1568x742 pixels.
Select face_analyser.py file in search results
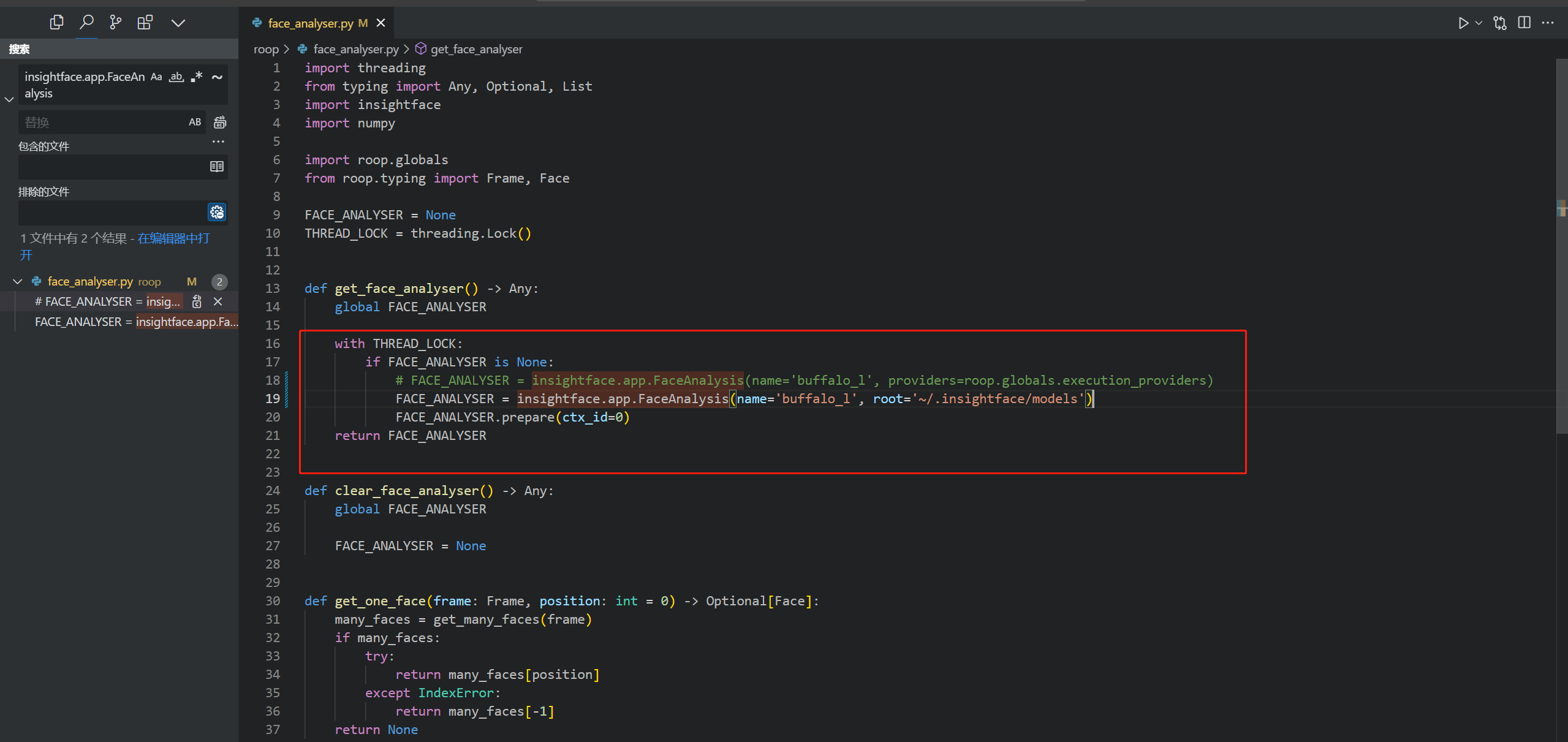(90, 281)
